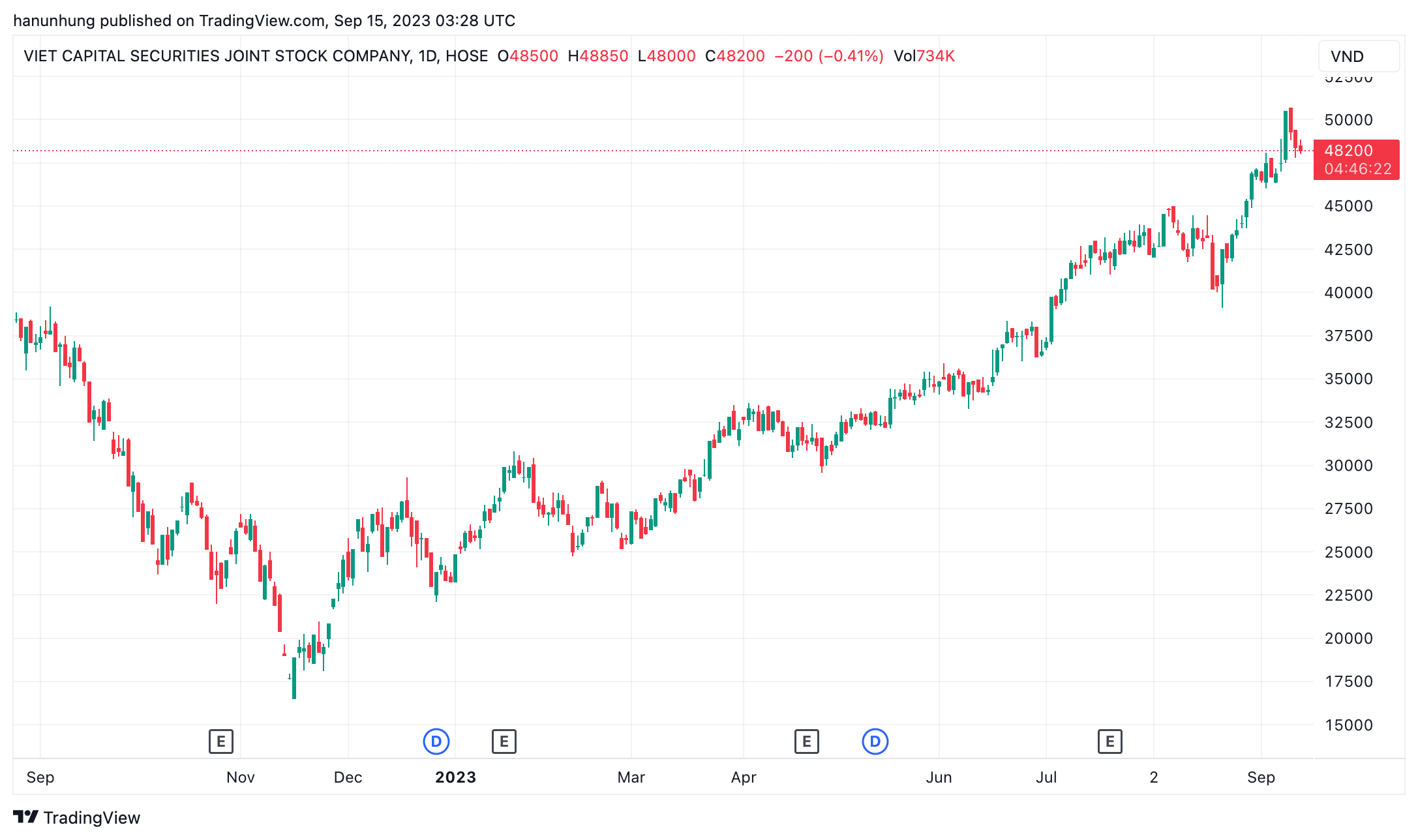The image size is (1418, 840).
Task: Click the Jul label on time axis
Action: 1047,777
